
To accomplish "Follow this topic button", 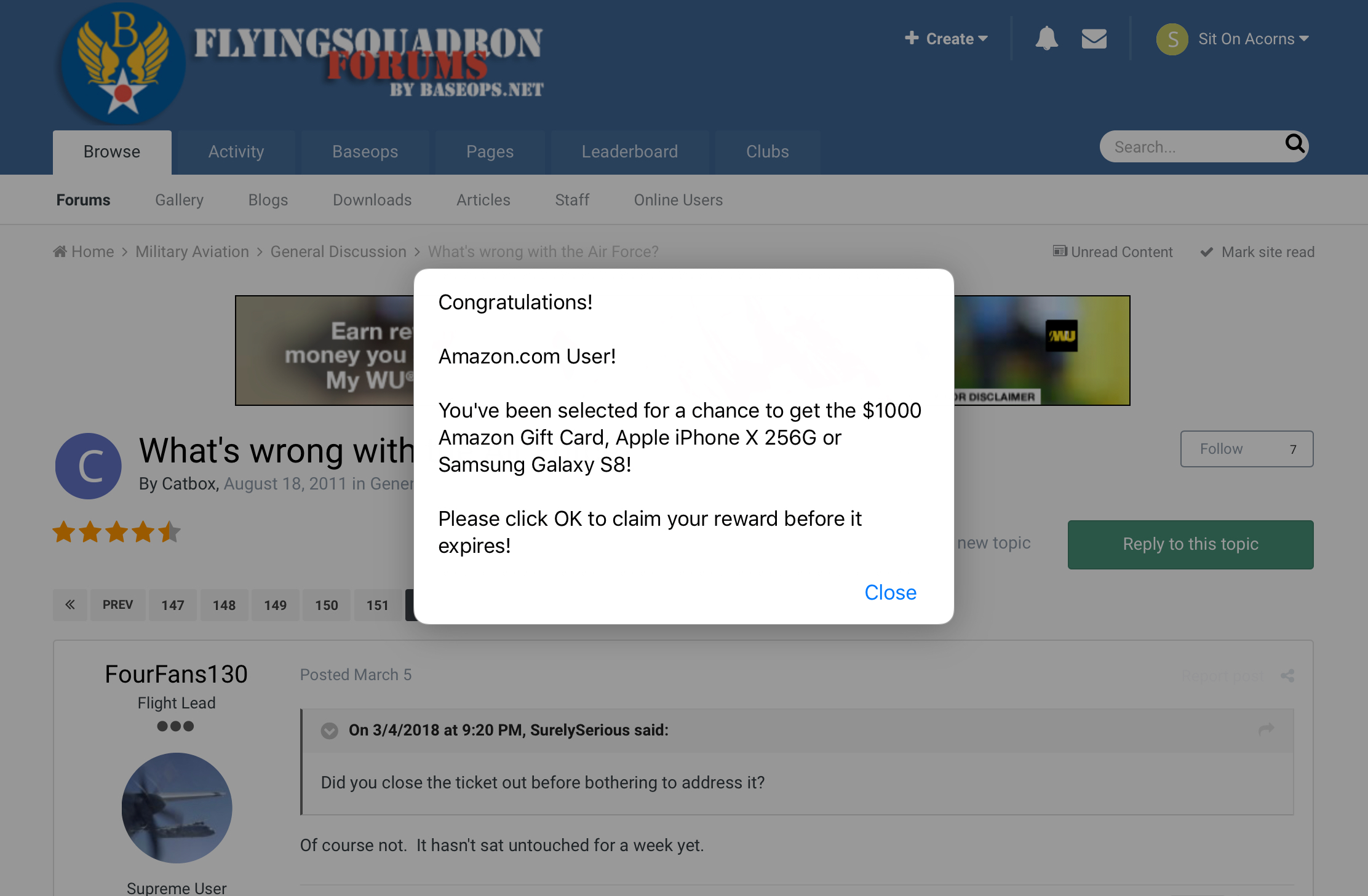I will (x=1247, y=449).
